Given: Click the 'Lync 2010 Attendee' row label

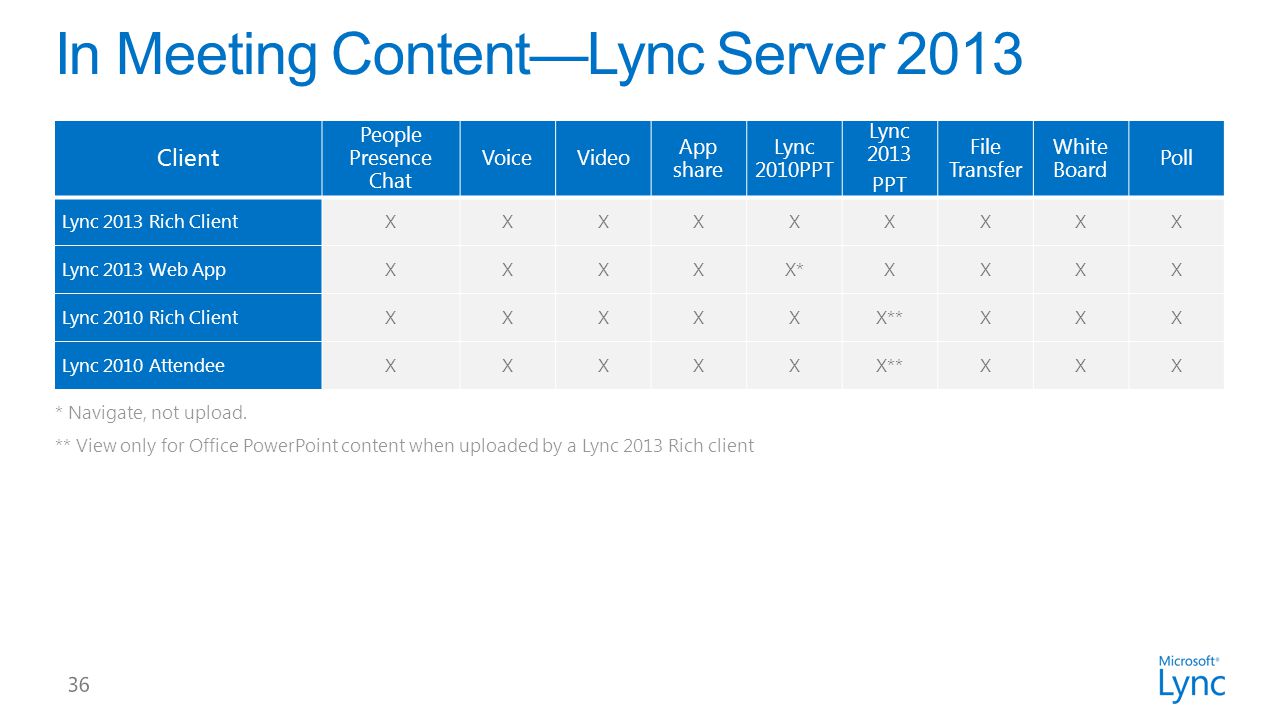Looking at the screenshot, I should tap(188, 366).
